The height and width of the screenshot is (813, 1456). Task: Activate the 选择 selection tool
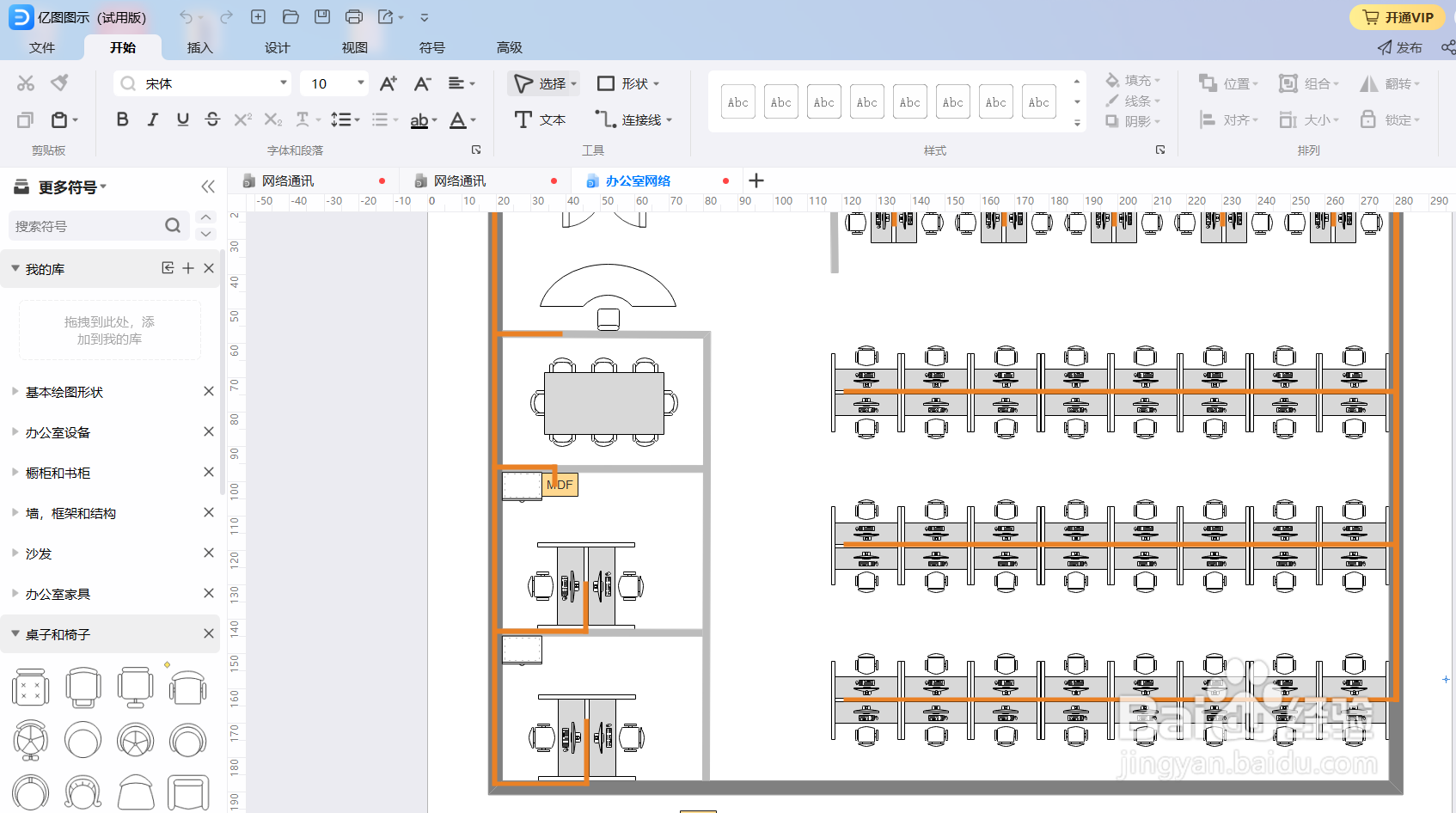tap(544, 83)
